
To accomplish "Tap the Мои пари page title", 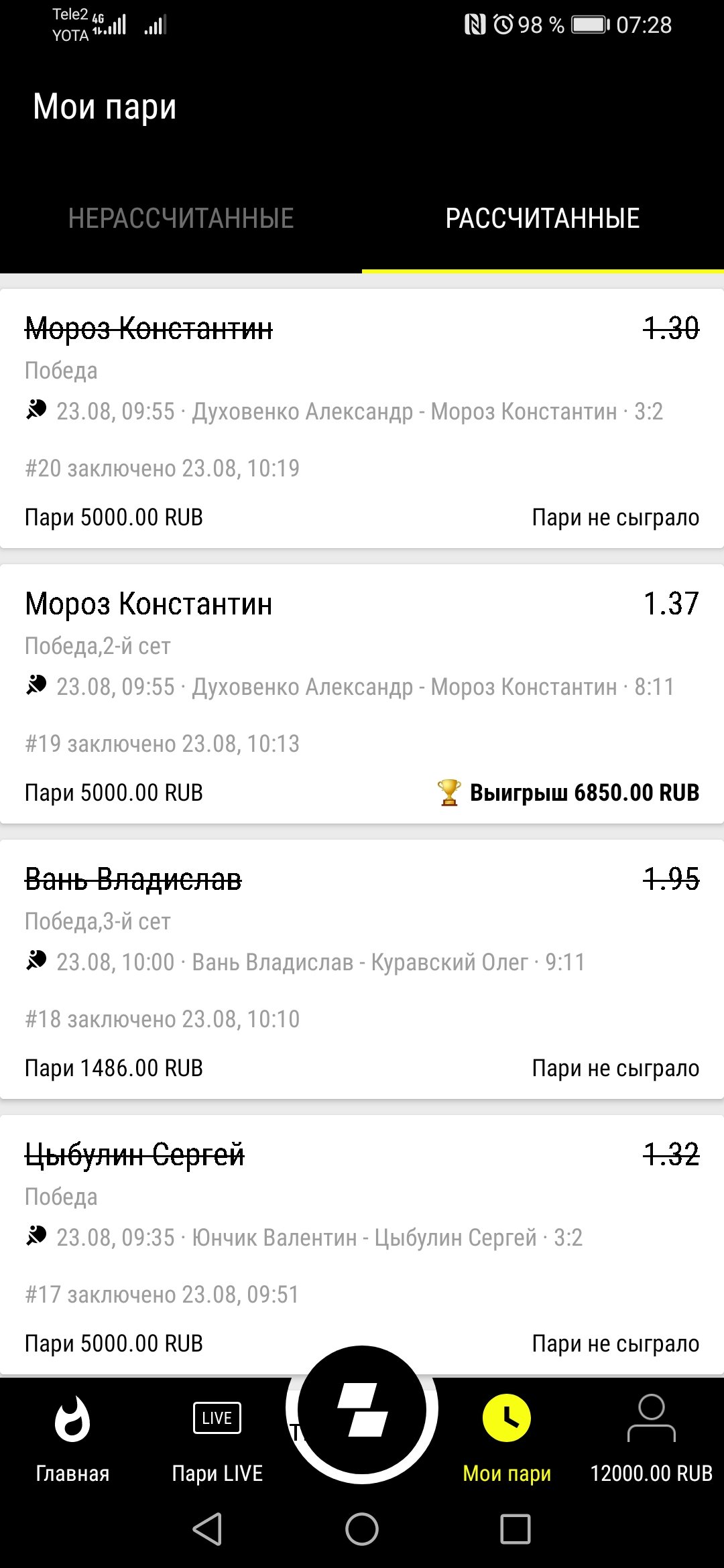I will 105,107.
